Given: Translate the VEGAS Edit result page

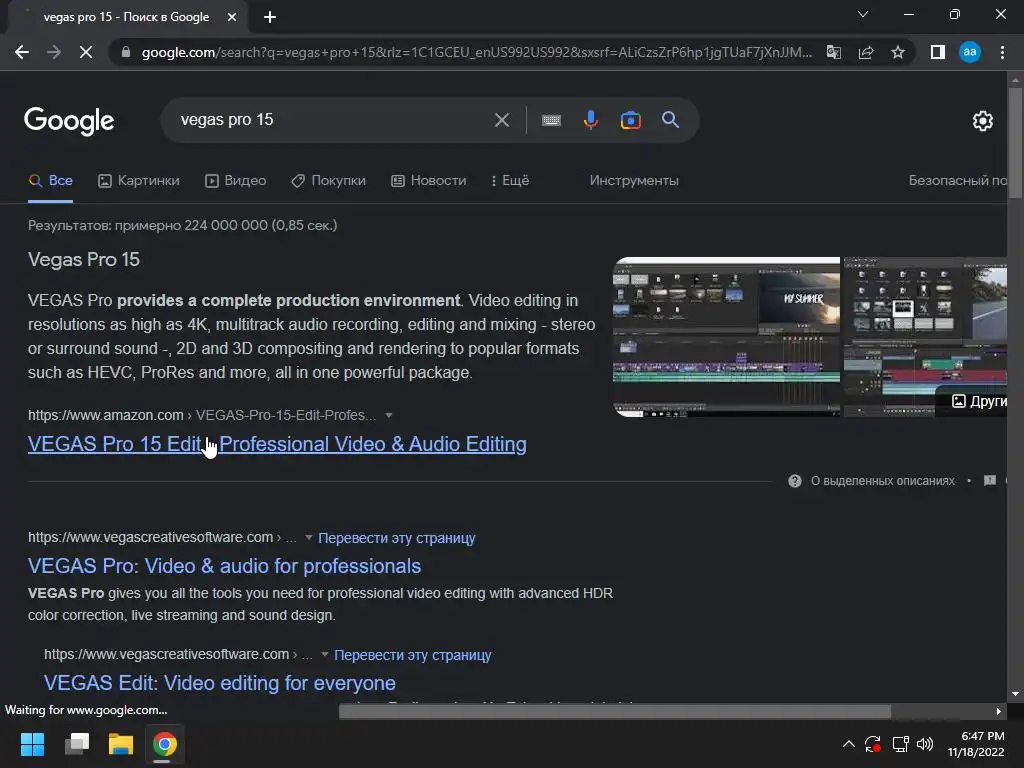Looking at the screenshot, I should [413, 655].
